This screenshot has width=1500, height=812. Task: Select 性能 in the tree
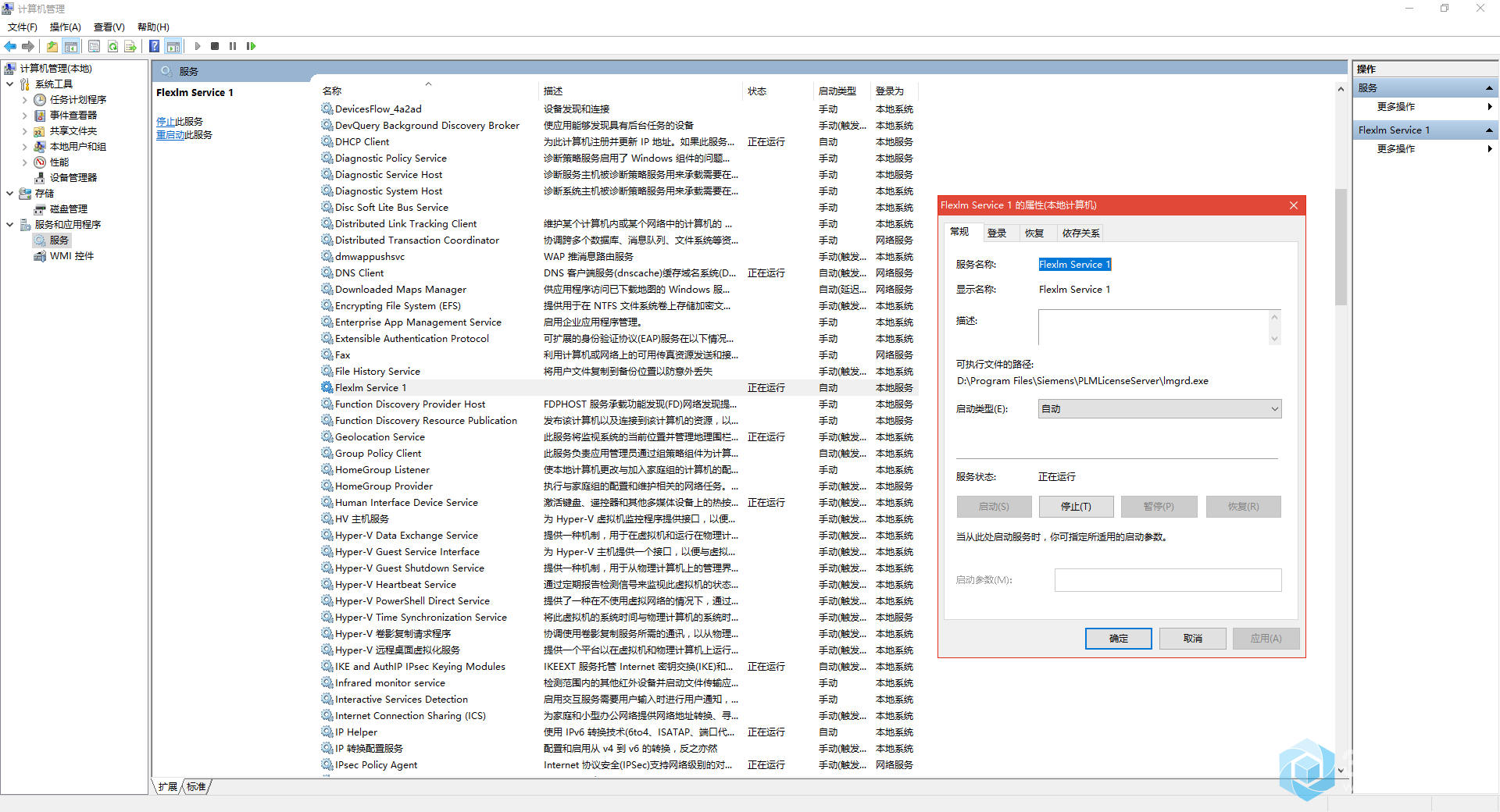pos(59,162)
